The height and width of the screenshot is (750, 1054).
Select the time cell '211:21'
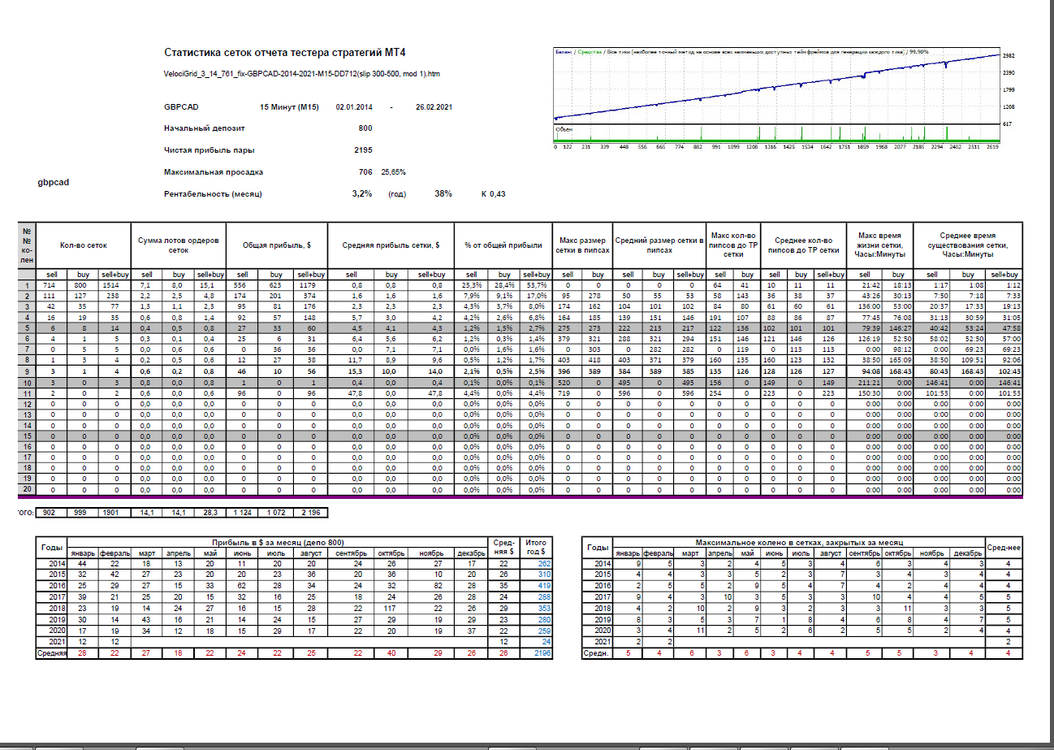864,382
